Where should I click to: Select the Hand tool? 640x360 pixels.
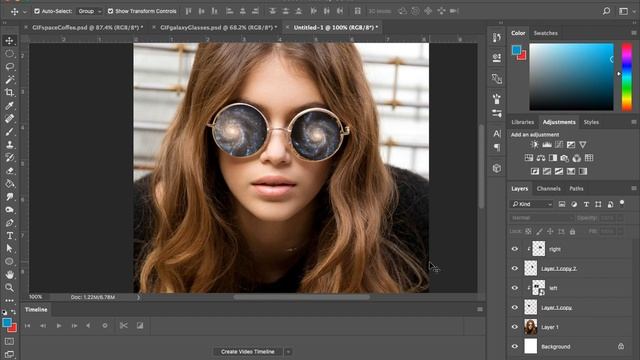coord(9,275)
